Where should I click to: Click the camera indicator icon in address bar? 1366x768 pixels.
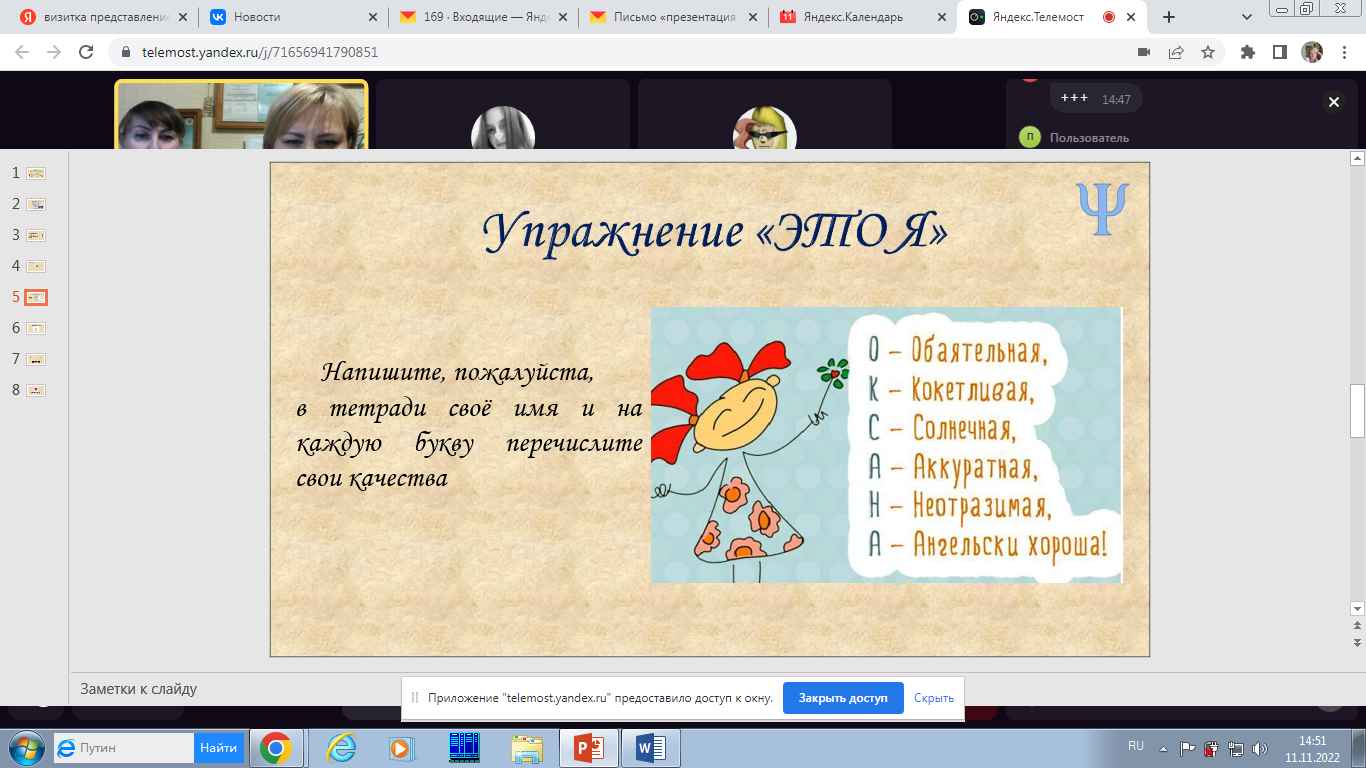click(1144, 52)
